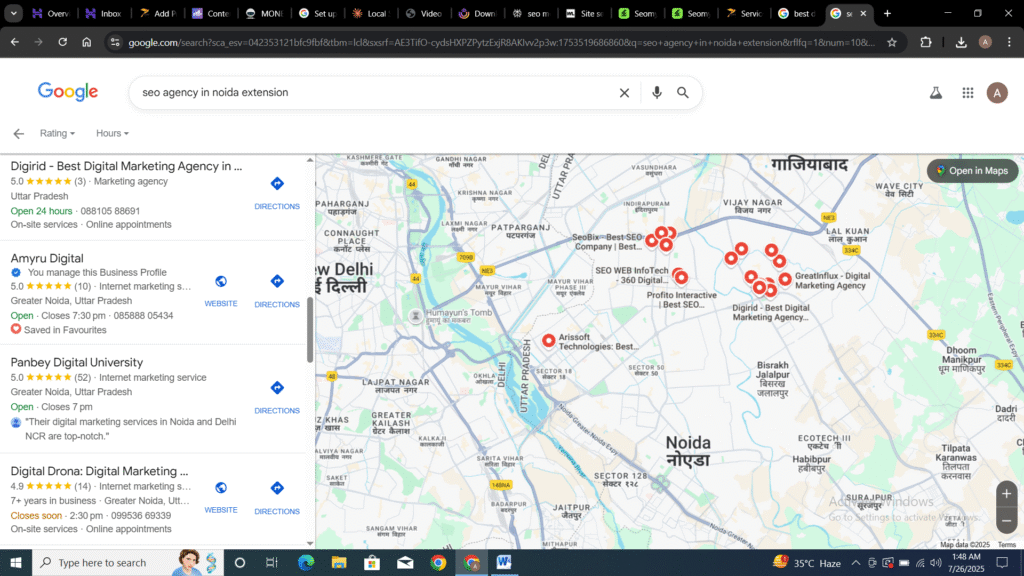
Task: Open the Mail app from the taskbar
Action: (x=405, y=562)
